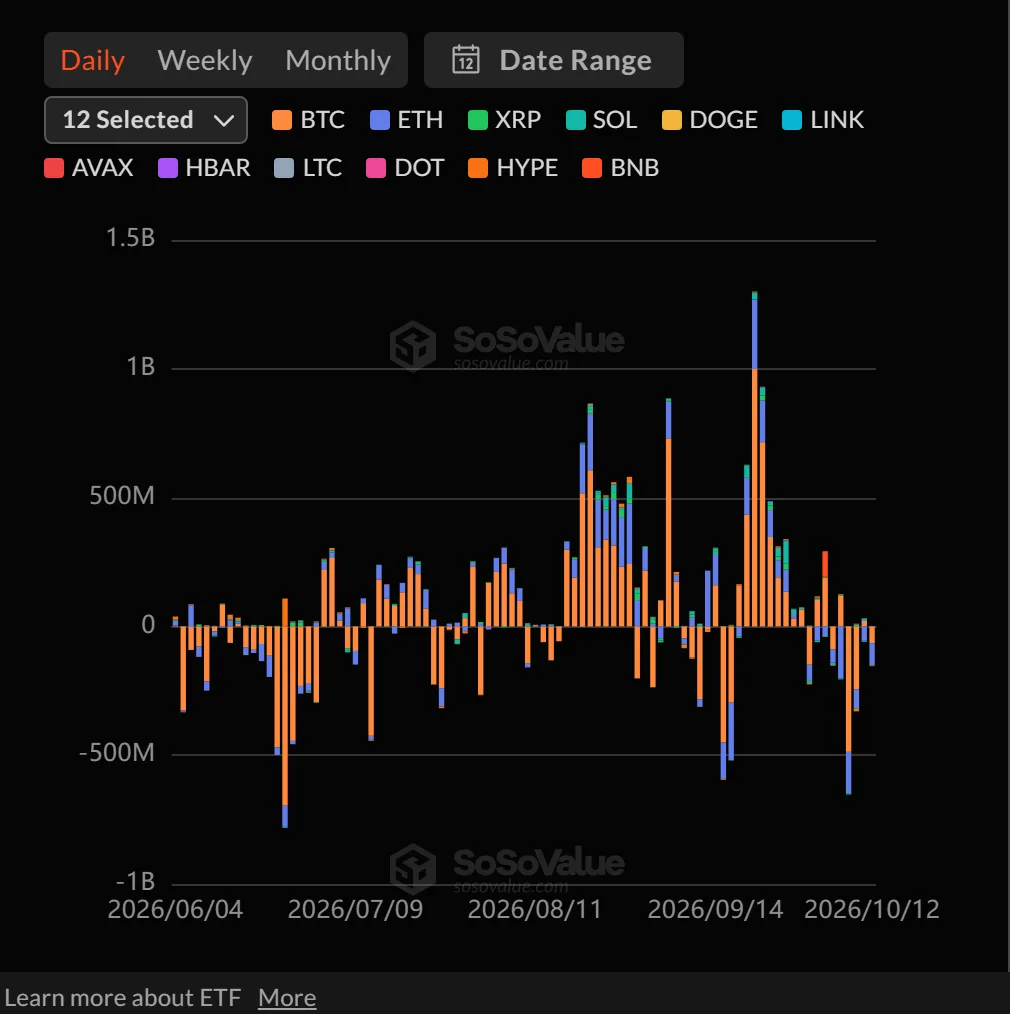
Task: Click the -500M y-axis label
Action: [117, 753]
